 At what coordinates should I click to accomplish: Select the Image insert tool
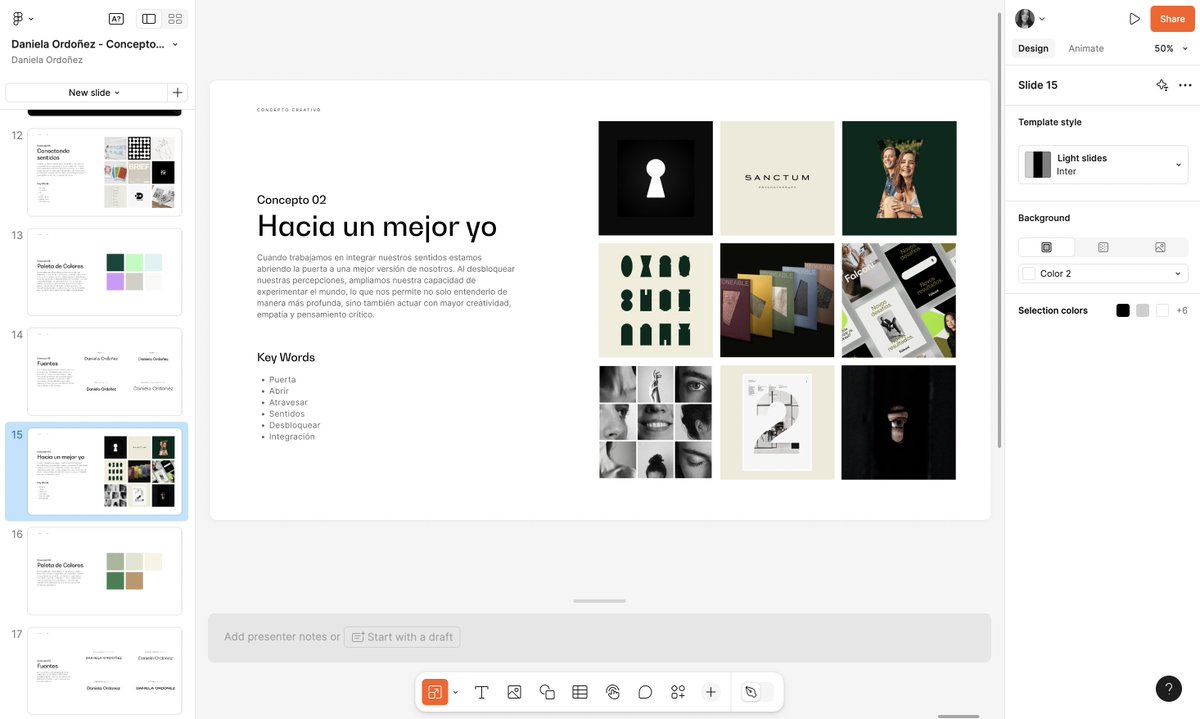click(514, 692)
